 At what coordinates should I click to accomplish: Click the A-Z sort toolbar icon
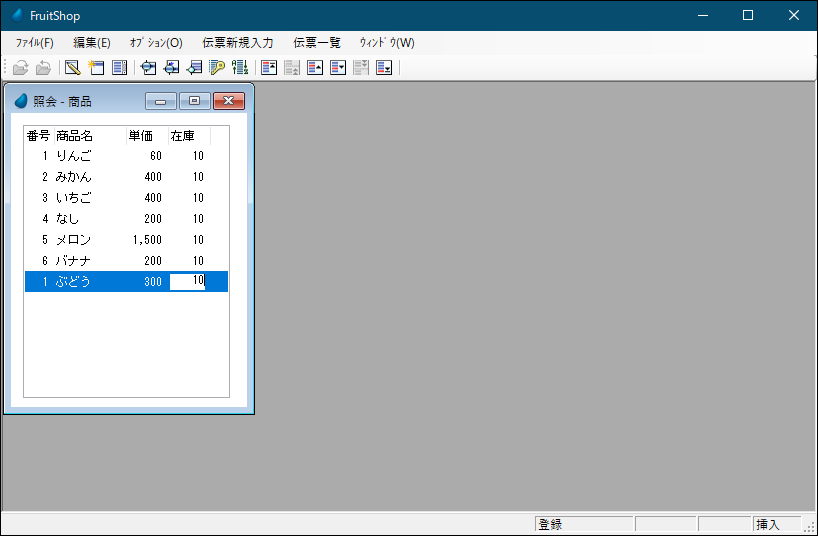point(240,68)
